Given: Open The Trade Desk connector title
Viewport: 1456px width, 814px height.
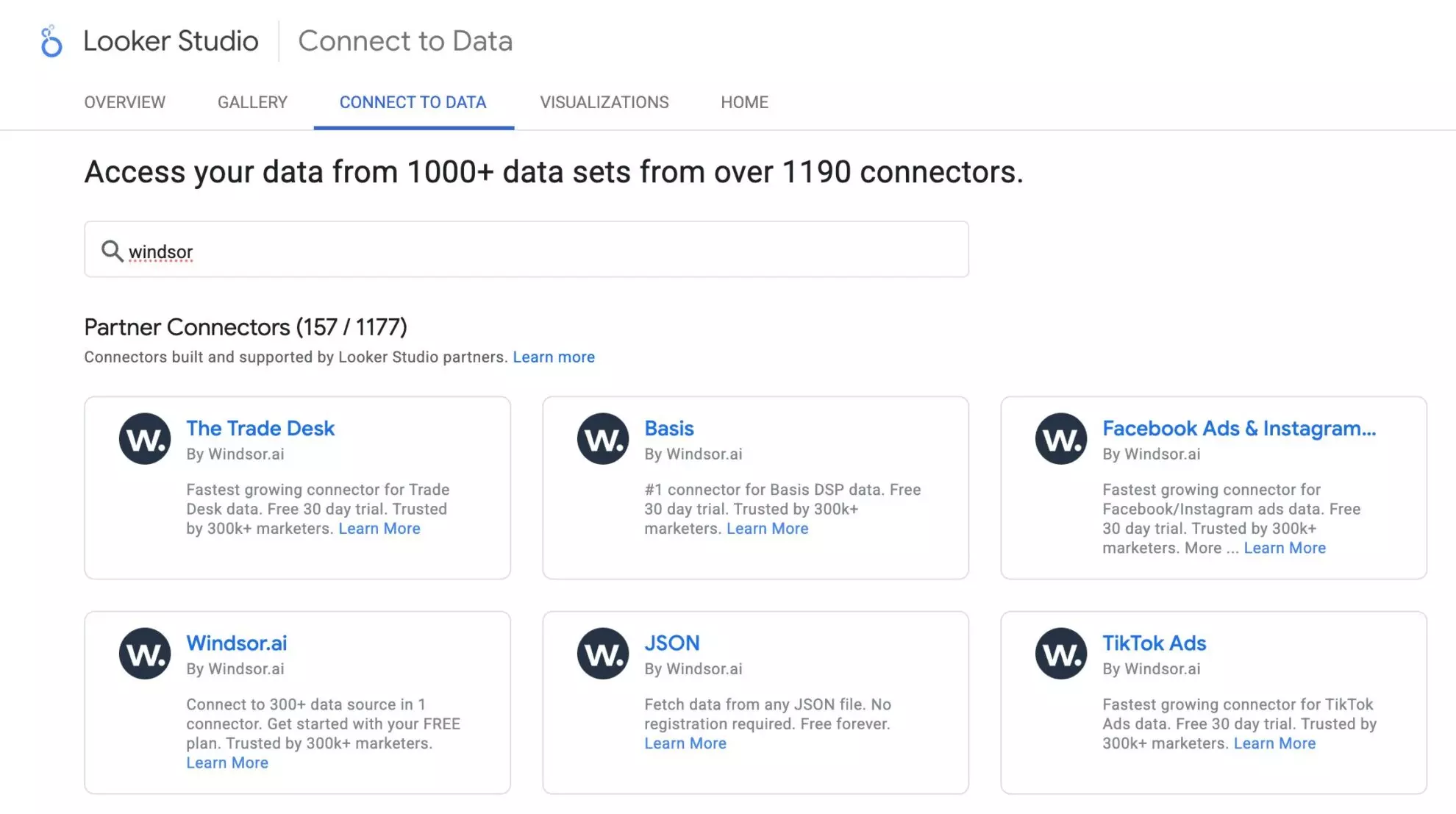Looking at the screenshot, I should (260, 428).
